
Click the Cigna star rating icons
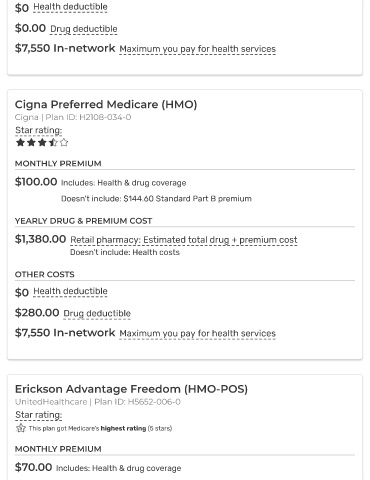pos(42,143)
